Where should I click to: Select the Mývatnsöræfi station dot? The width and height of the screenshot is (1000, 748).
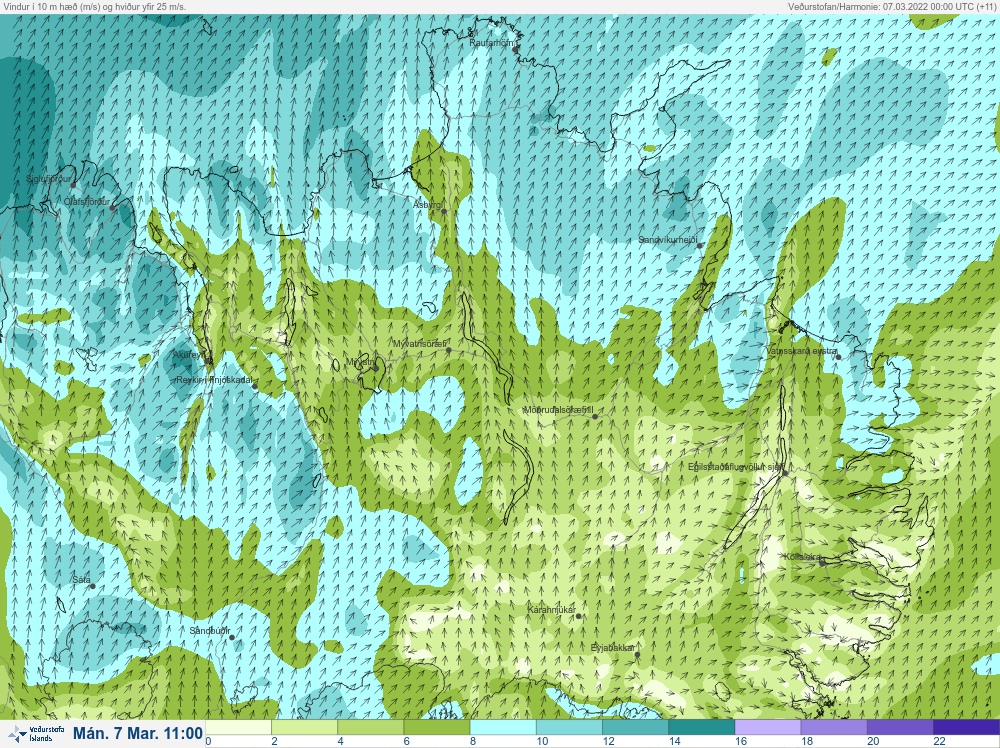point(448,350)
